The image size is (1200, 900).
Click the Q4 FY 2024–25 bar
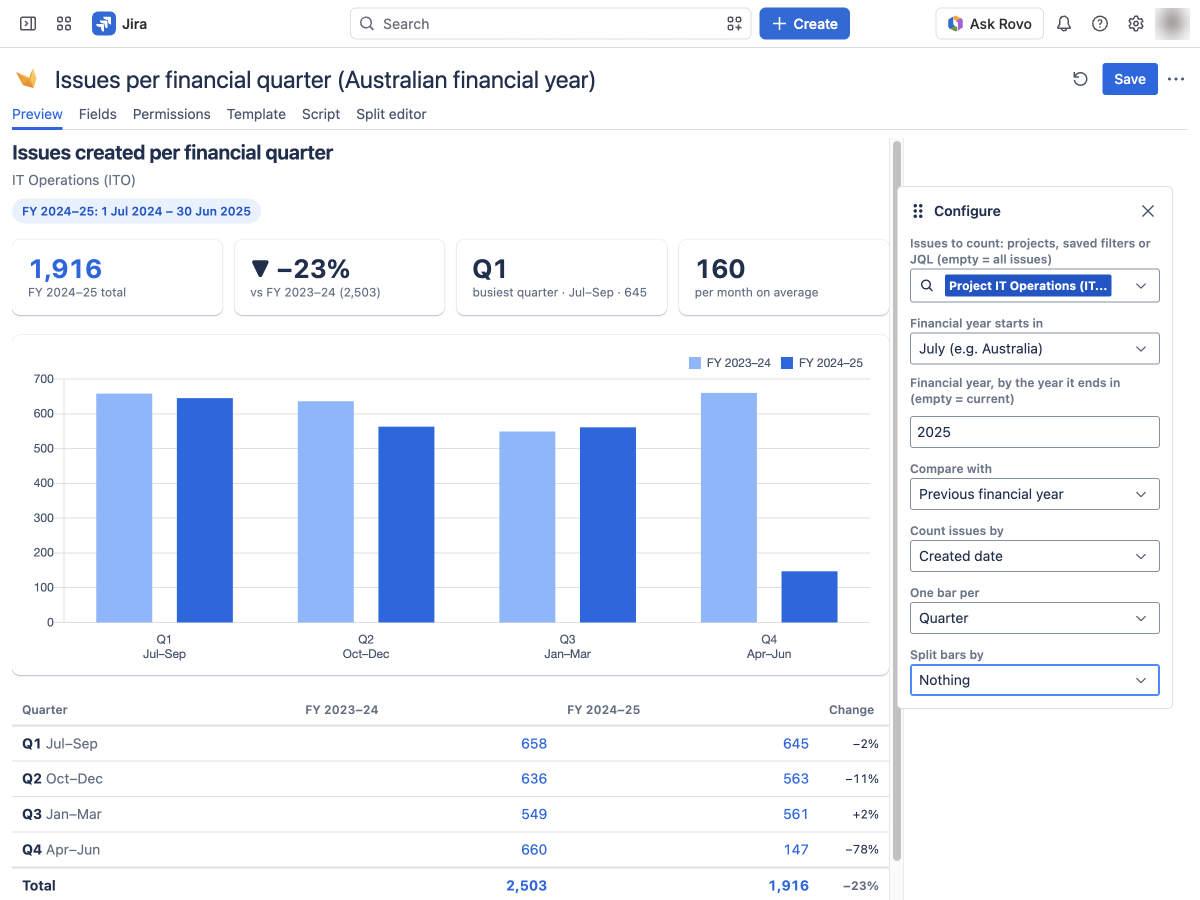[x=810, y=597]
